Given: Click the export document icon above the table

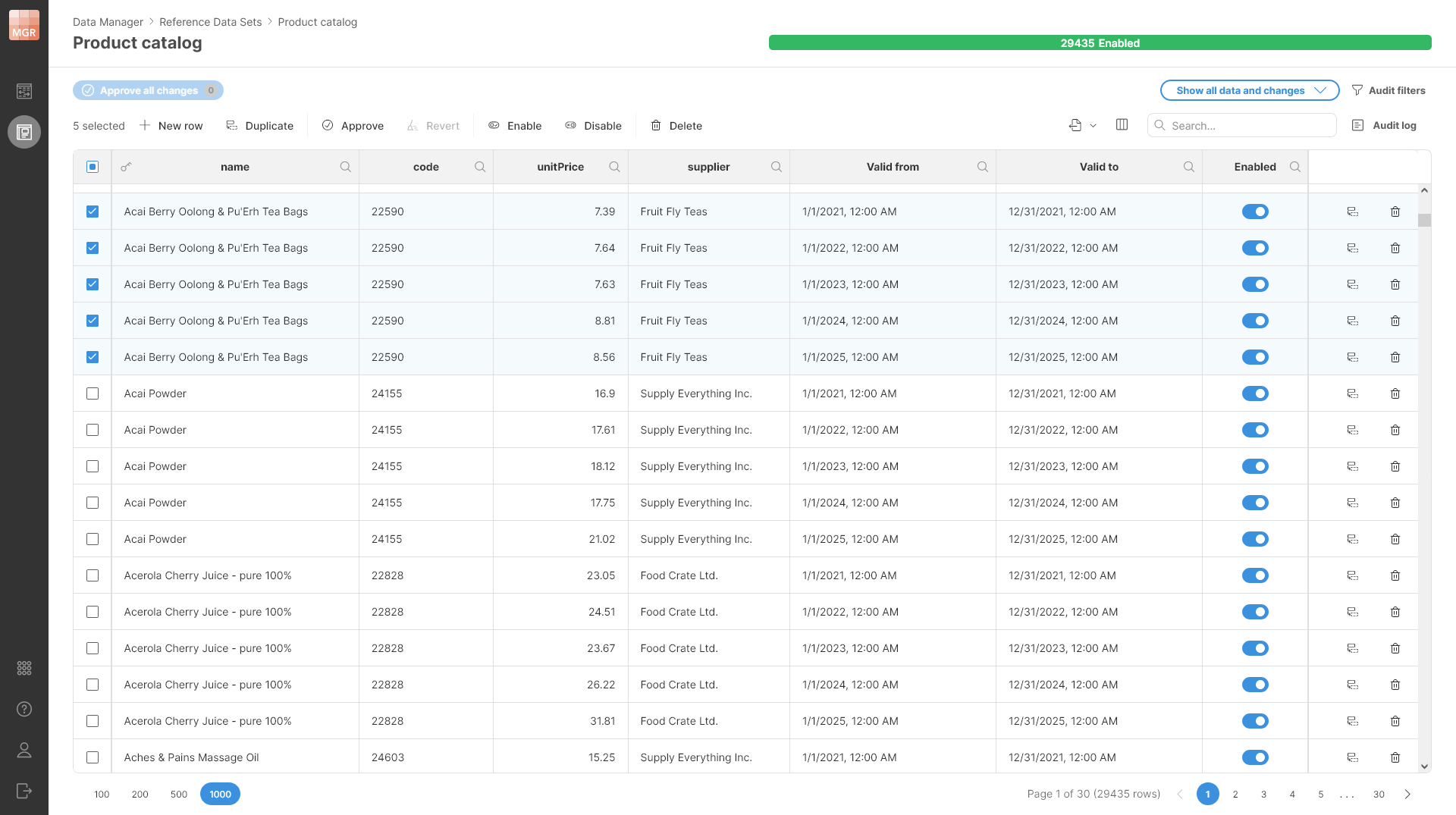Looking at the screenshot, I should point(1075,125).
